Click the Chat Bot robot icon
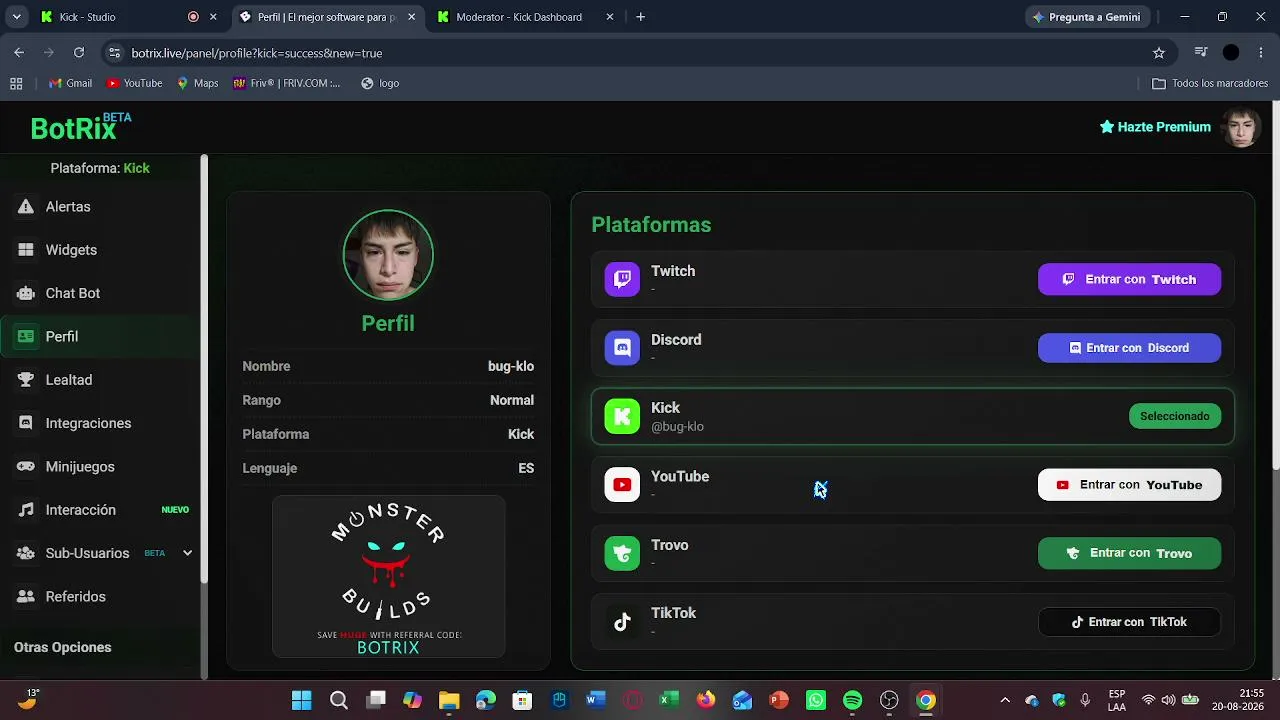1280x720 pixels. (x=26, y=293)
